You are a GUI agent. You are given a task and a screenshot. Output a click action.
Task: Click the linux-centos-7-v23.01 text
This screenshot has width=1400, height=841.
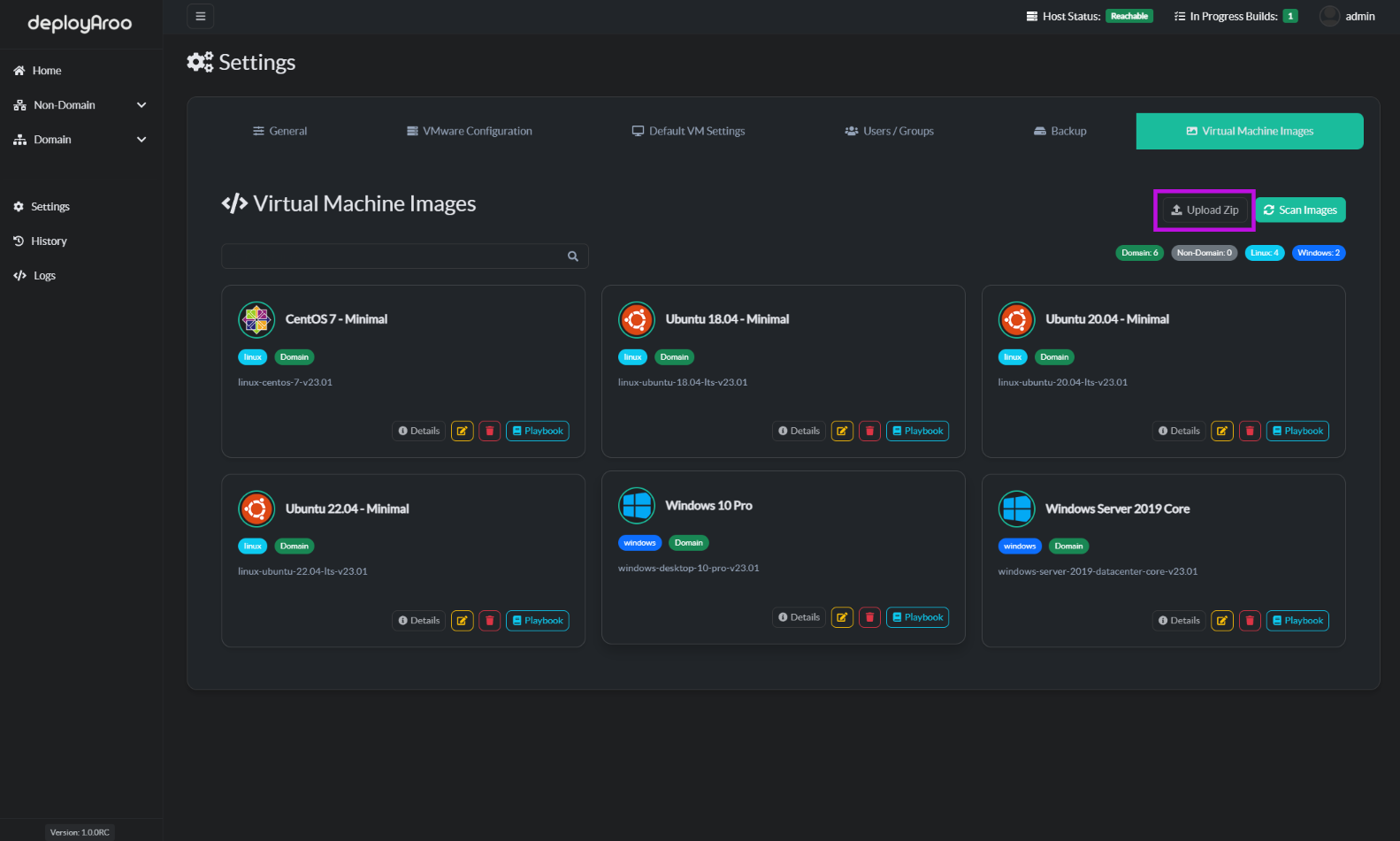click(x=285, y=383)
